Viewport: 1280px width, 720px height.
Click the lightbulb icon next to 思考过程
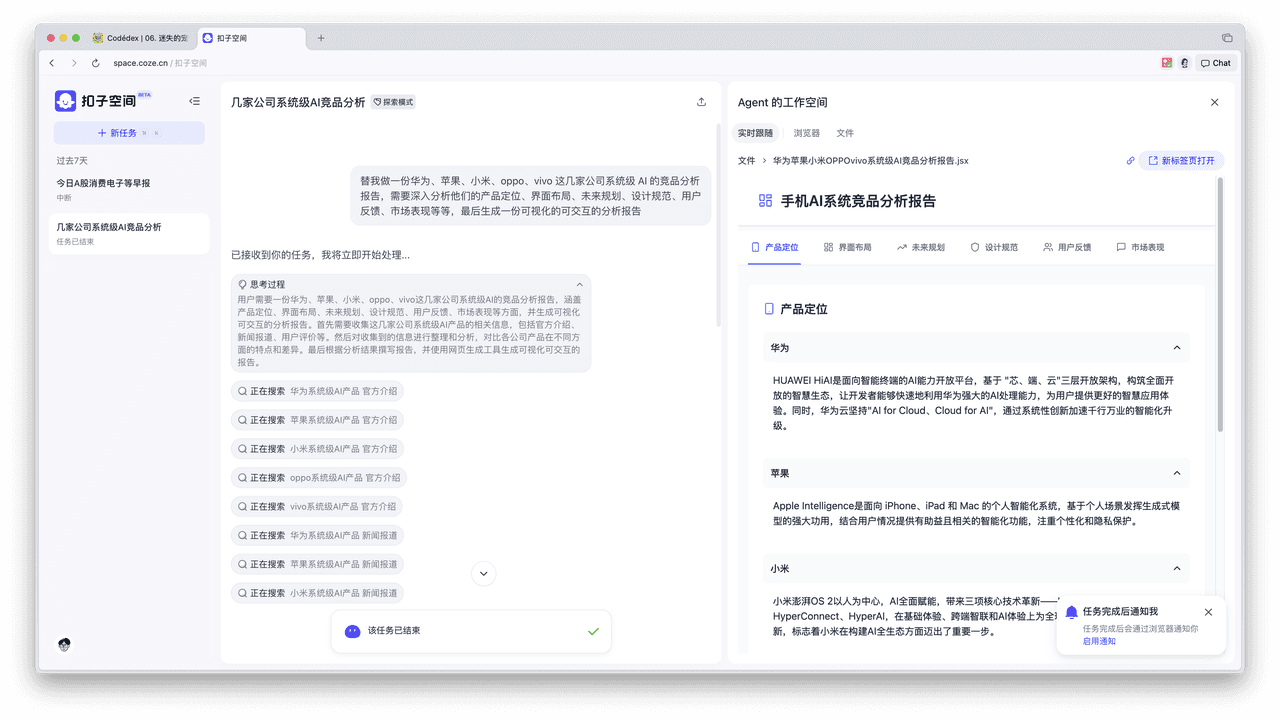pyautogui.click(x=243, y=285)
